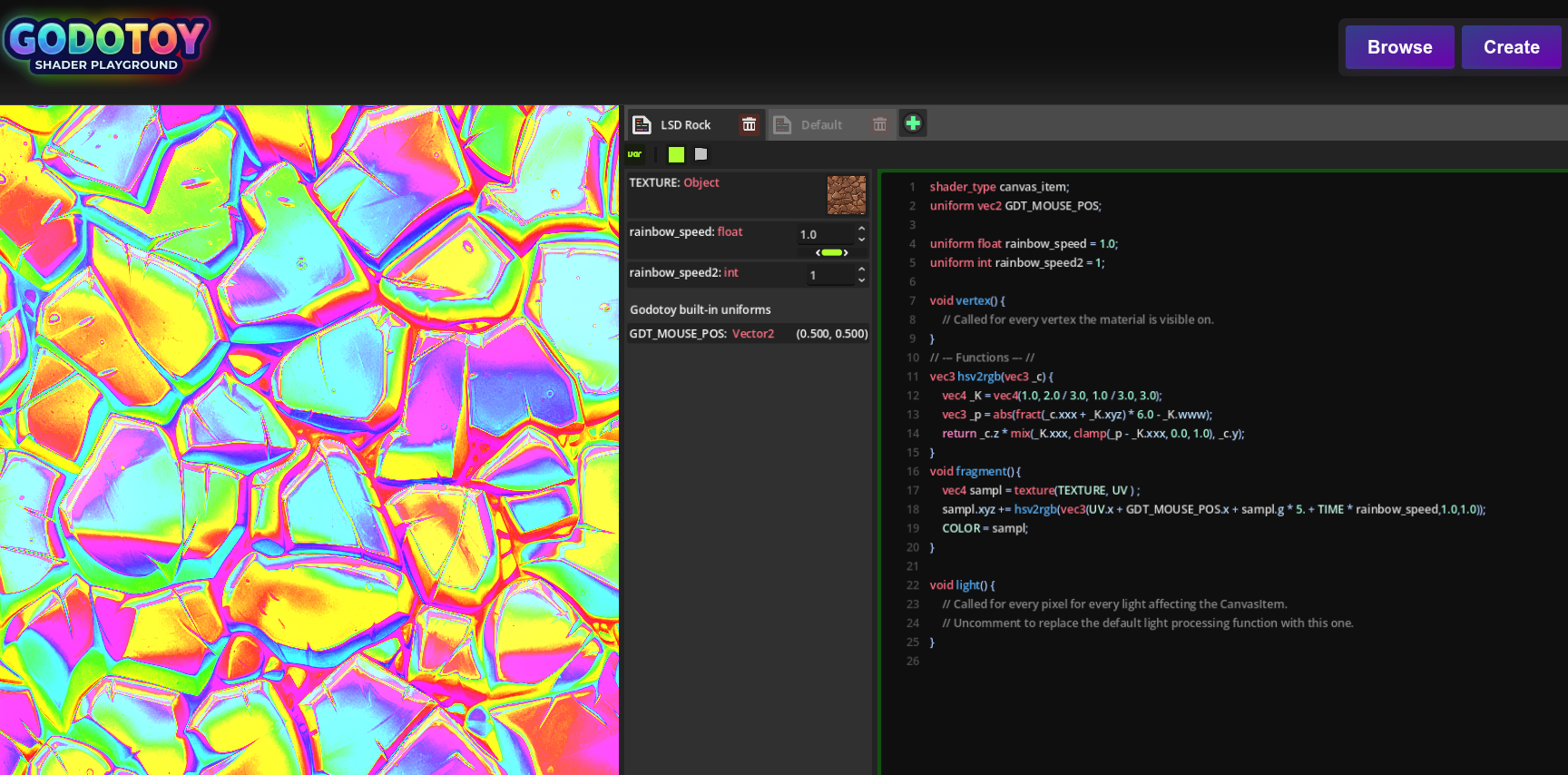Toggle the var uniforms panel button
This screenshot has width=1568, height=775.
pyautogui.click(x=635, y=154)
